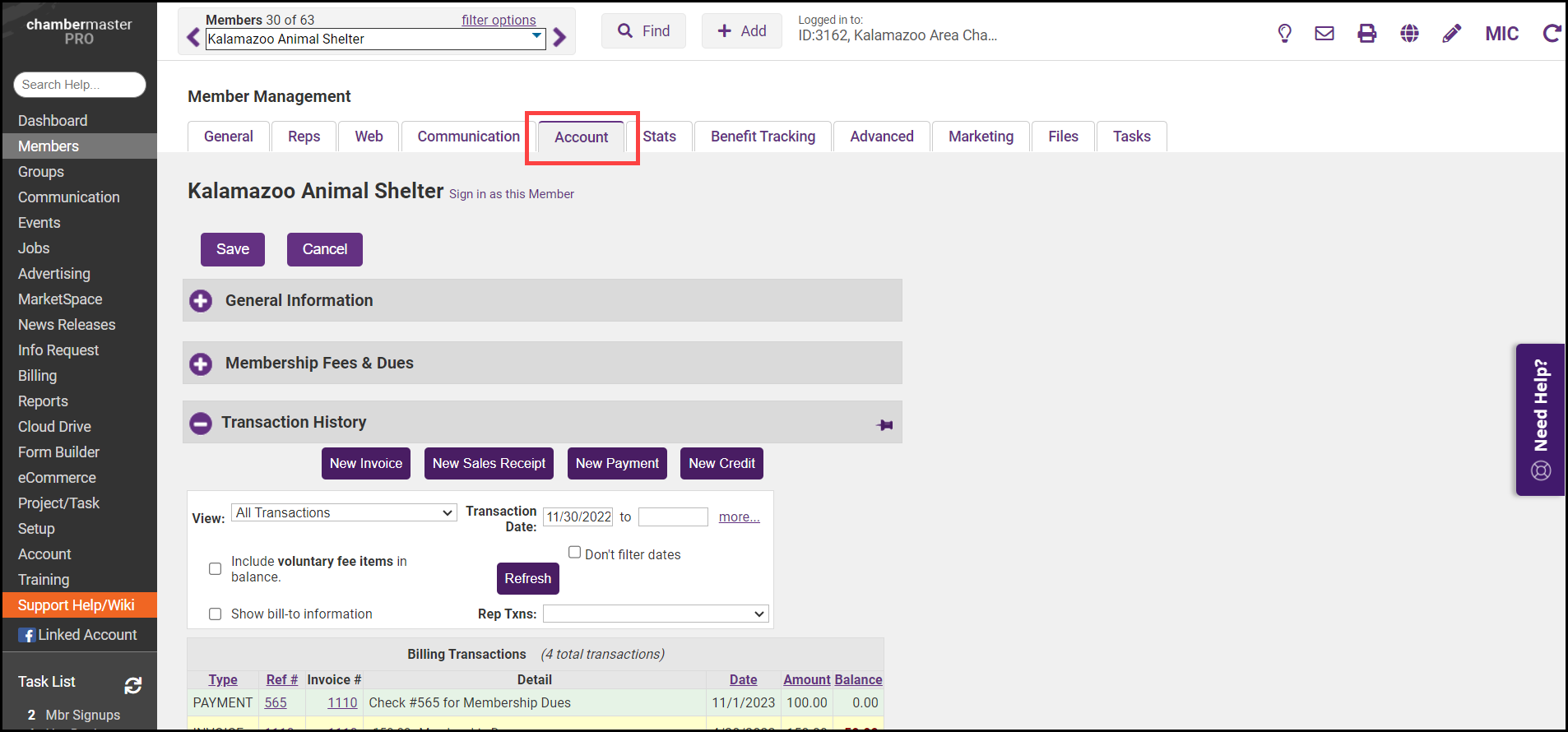This screenshot has width=1568, height=732.
Task: Click the New Invoice button
Action: tap(366, 464)
